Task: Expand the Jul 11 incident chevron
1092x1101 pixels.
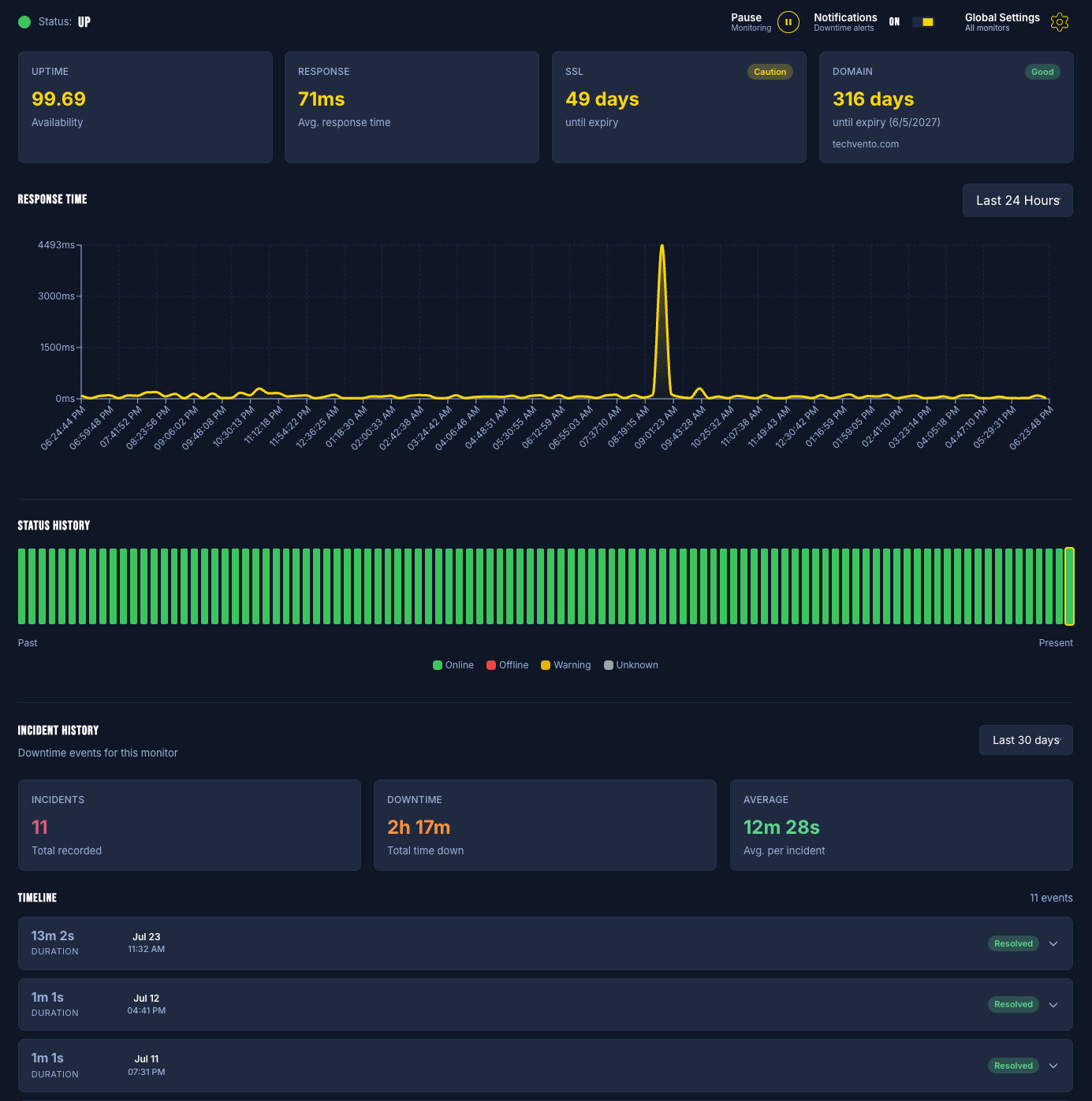Action: coord(1053,1066)
